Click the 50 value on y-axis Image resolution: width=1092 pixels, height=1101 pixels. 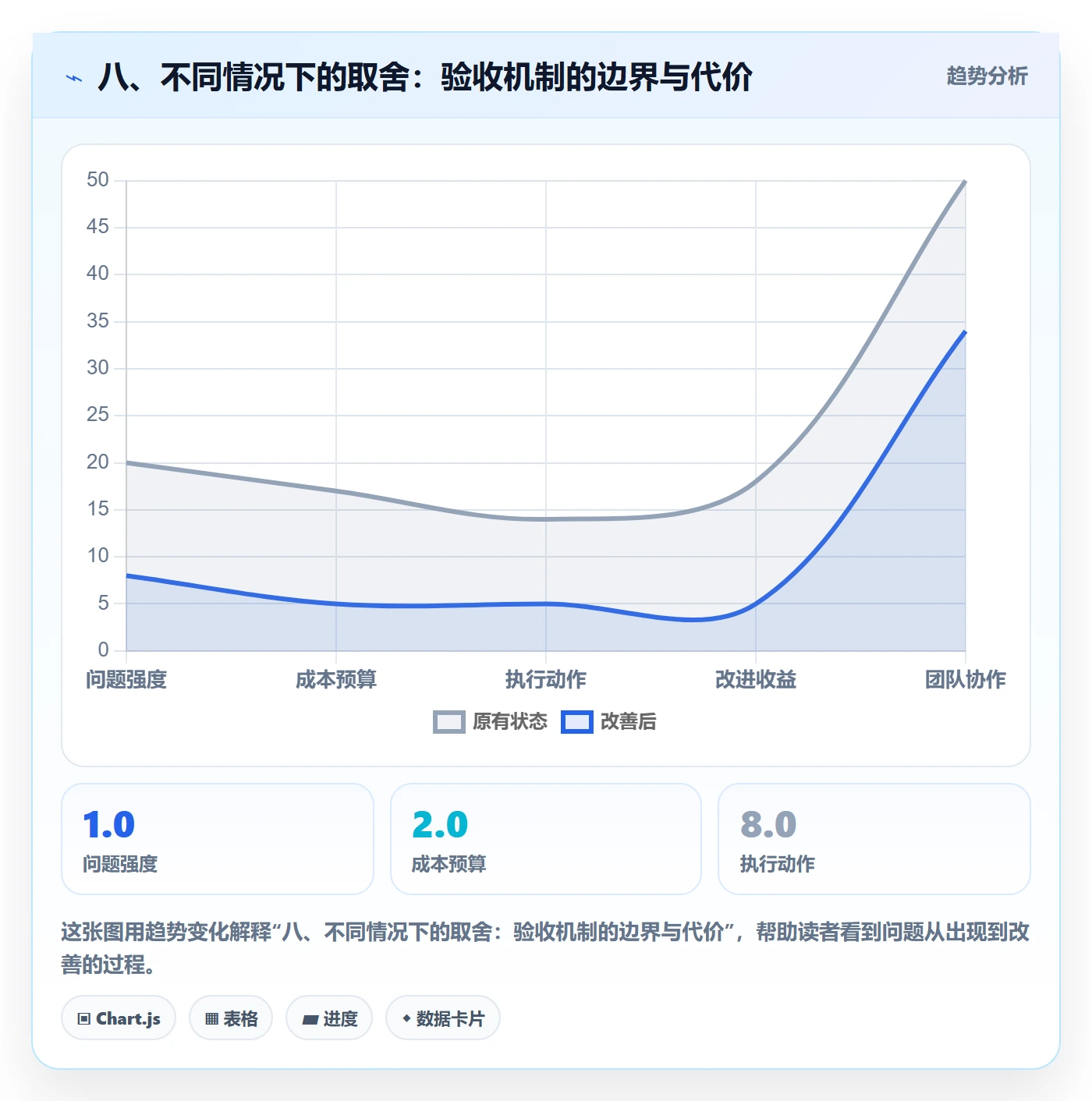coord(97,180)
